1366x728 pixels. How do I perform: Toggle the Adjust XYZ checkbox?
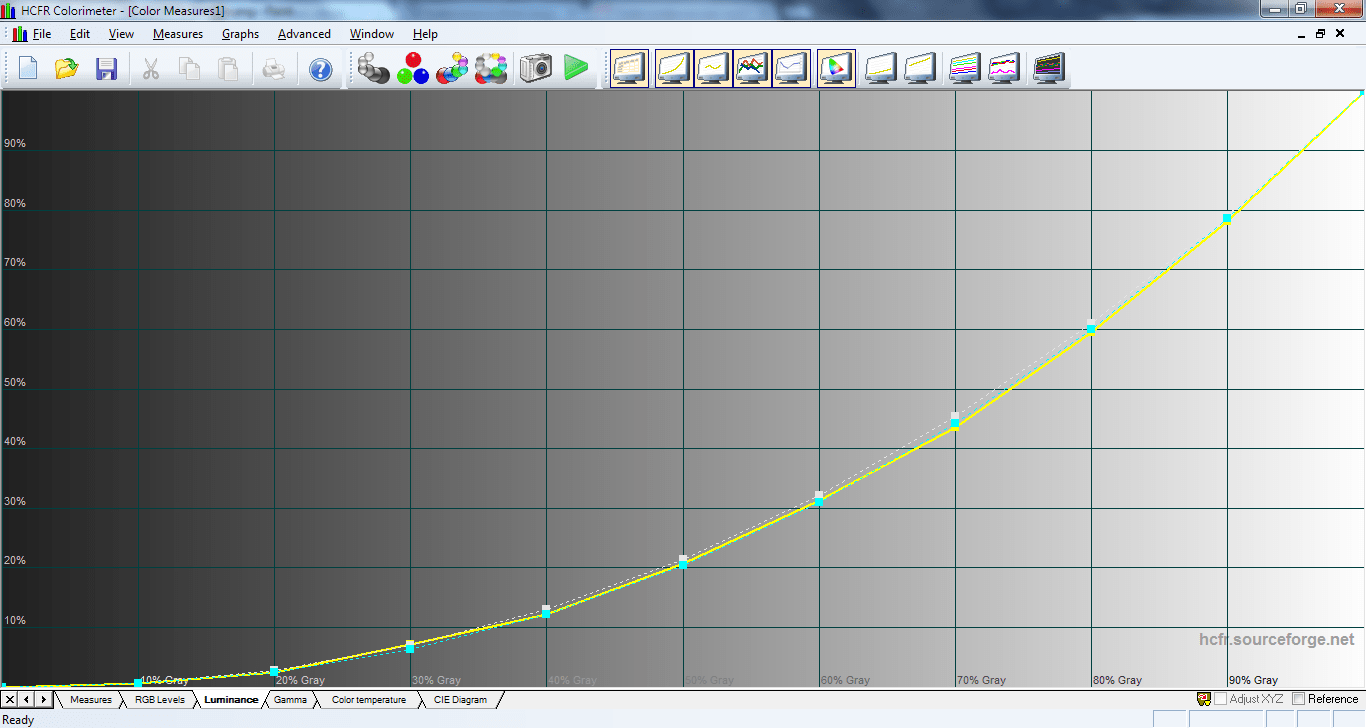pyautogui.click(x=1221, y=699)
